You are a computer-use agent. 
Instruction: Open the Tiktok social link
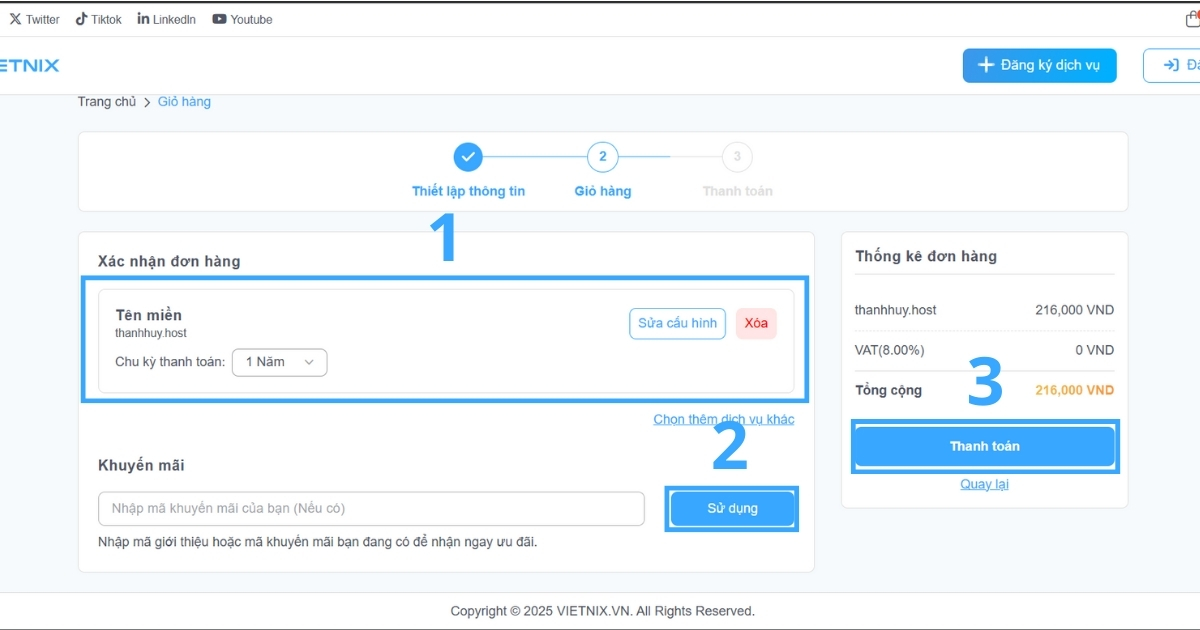(x=98, y=19)
